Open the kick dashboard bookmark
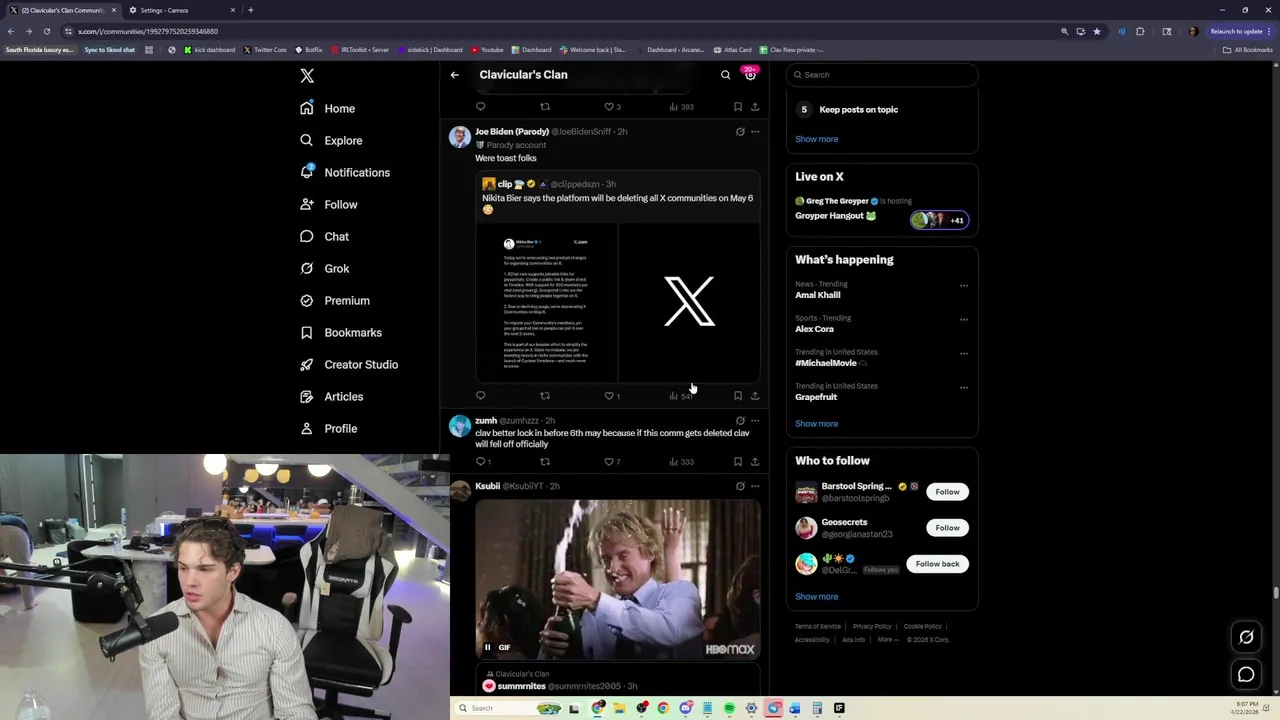 (210, 50)
